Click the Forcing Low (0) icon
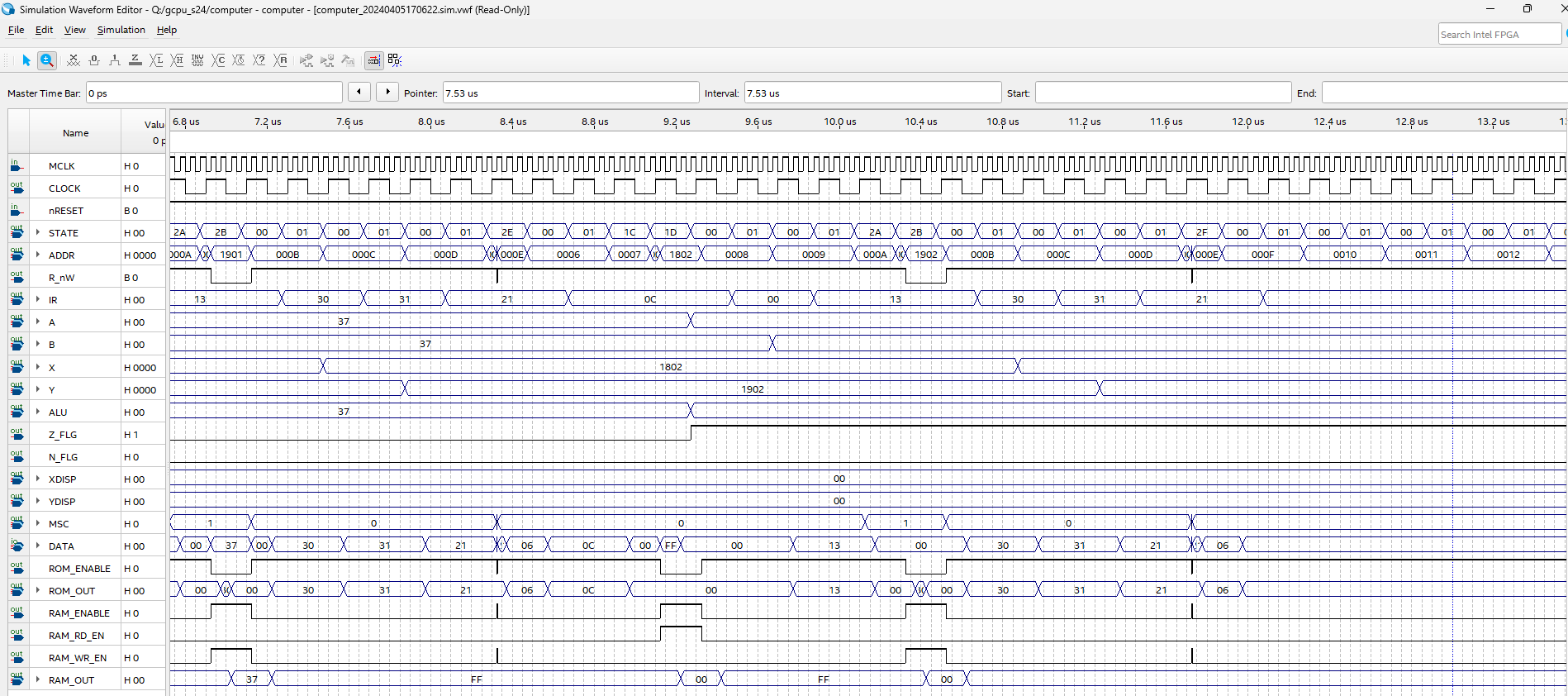 pos(94,60)
